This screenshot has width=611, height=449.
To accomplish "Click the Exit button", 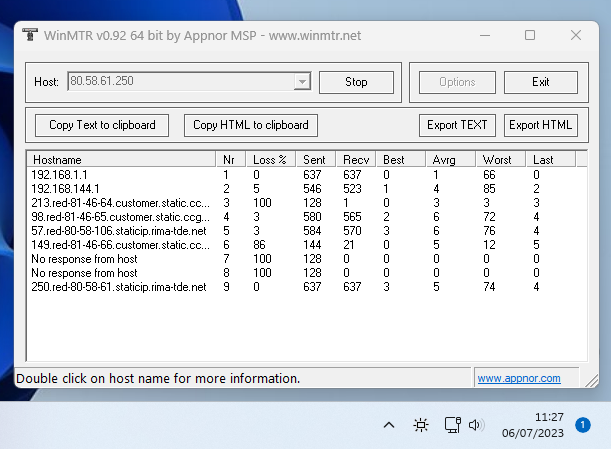I will [x=540, y=82].
